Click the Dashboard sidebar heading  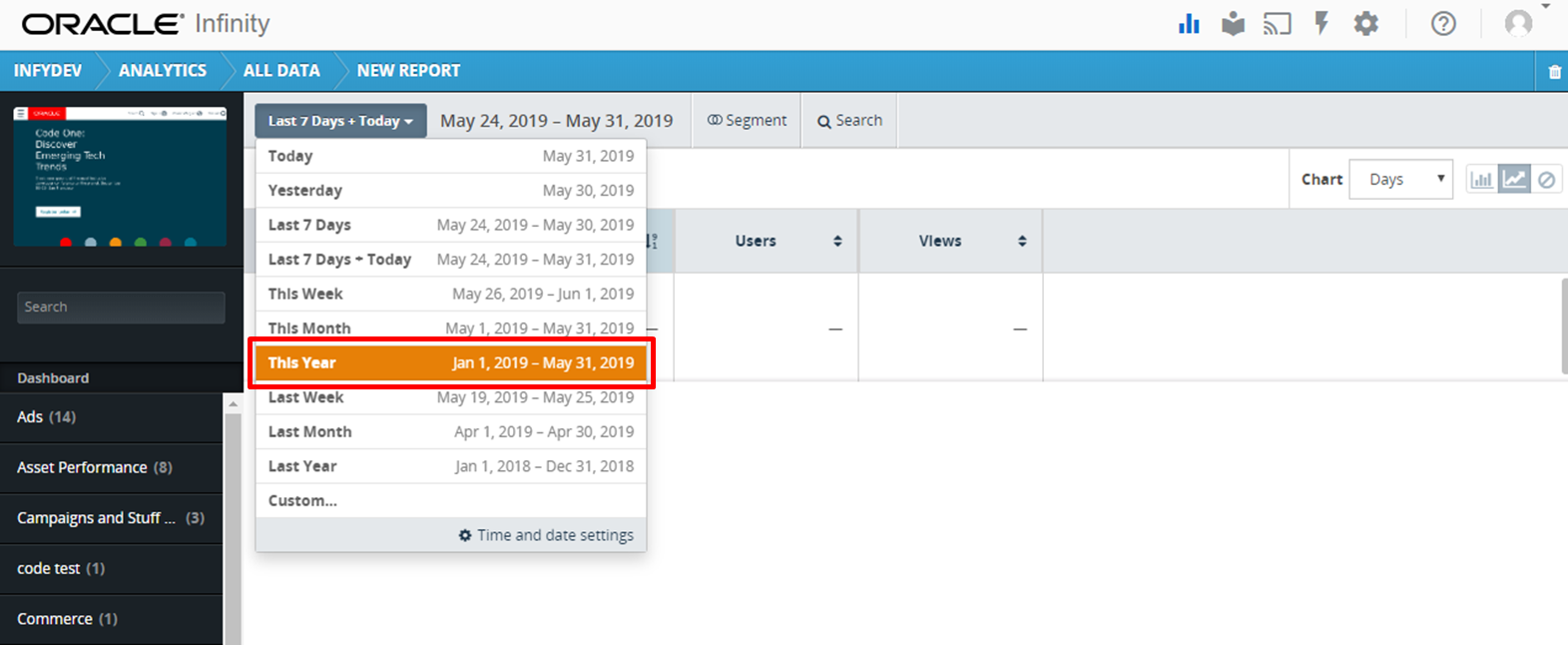(53, 378)
